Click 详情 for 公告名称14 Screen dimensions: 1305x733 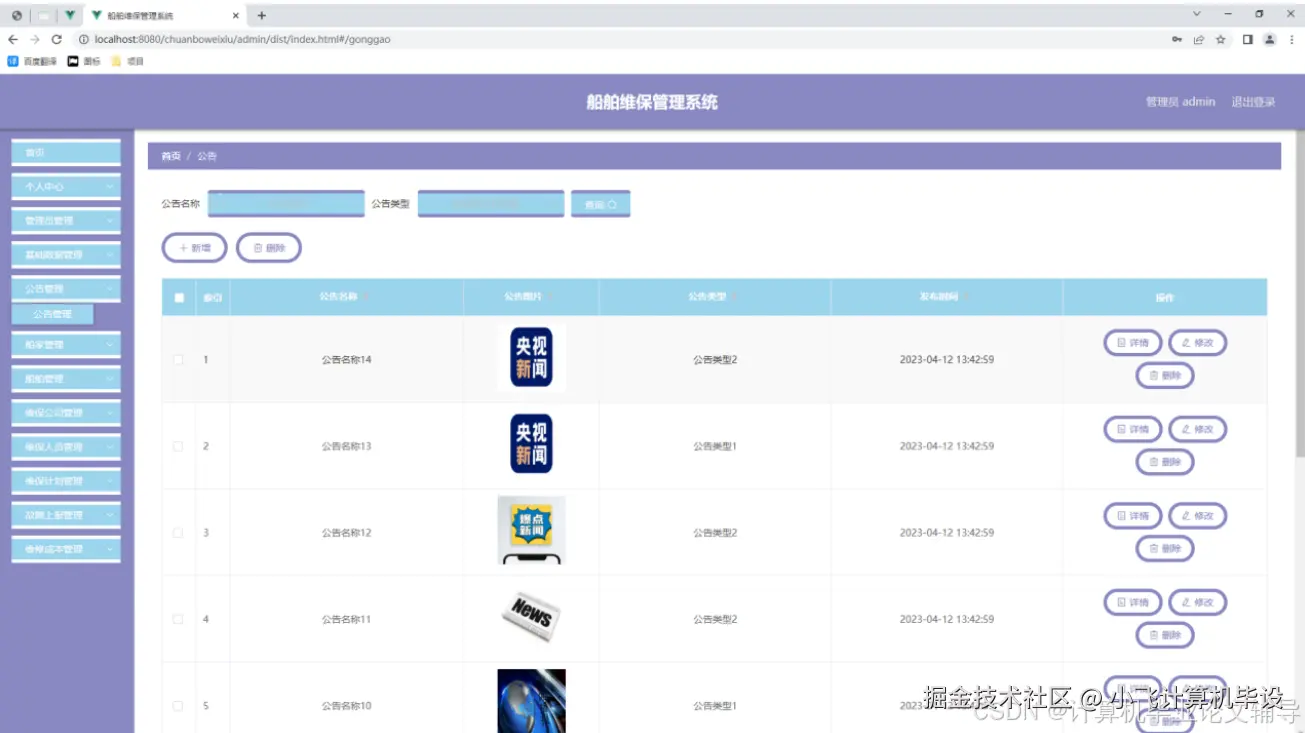pos(1132,343)
